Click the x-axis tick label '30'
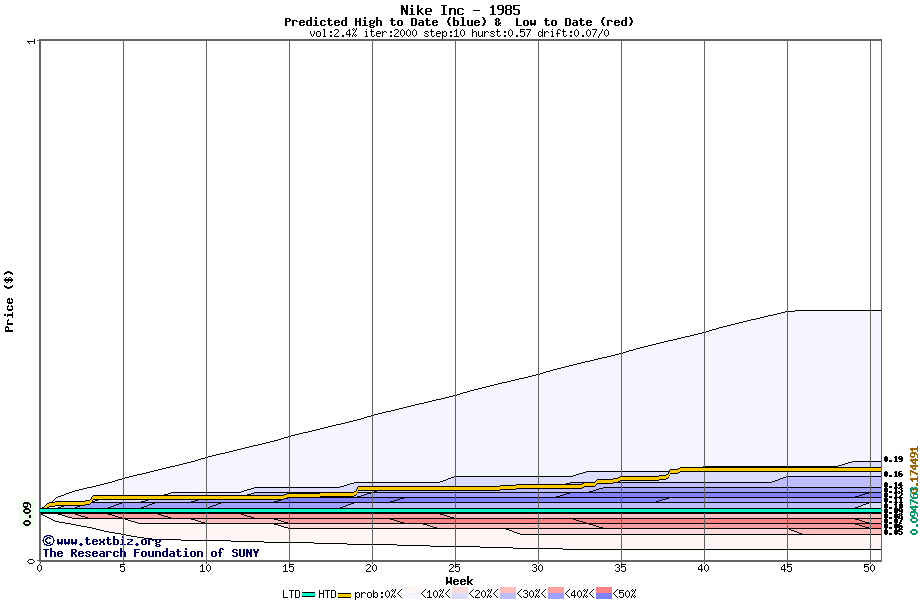 [537, 568]
